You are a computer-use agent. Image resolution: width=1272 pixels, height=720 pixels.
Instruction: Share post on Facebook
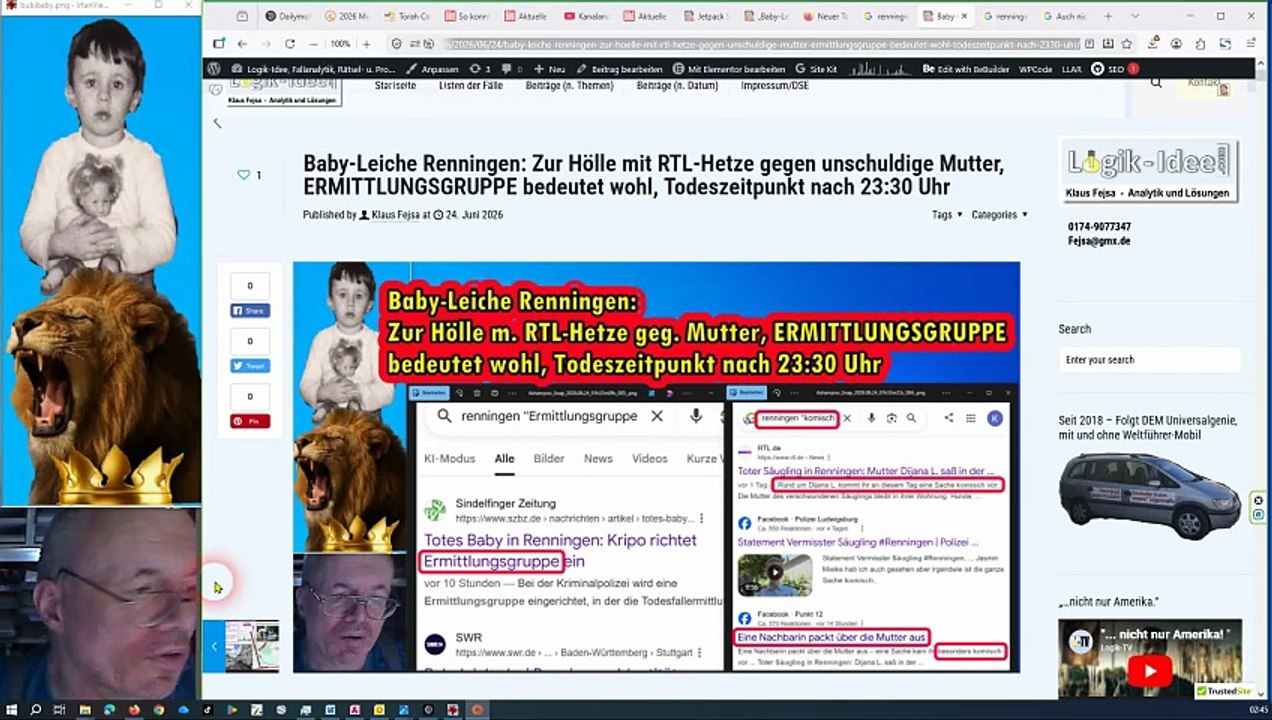point(250,311)
